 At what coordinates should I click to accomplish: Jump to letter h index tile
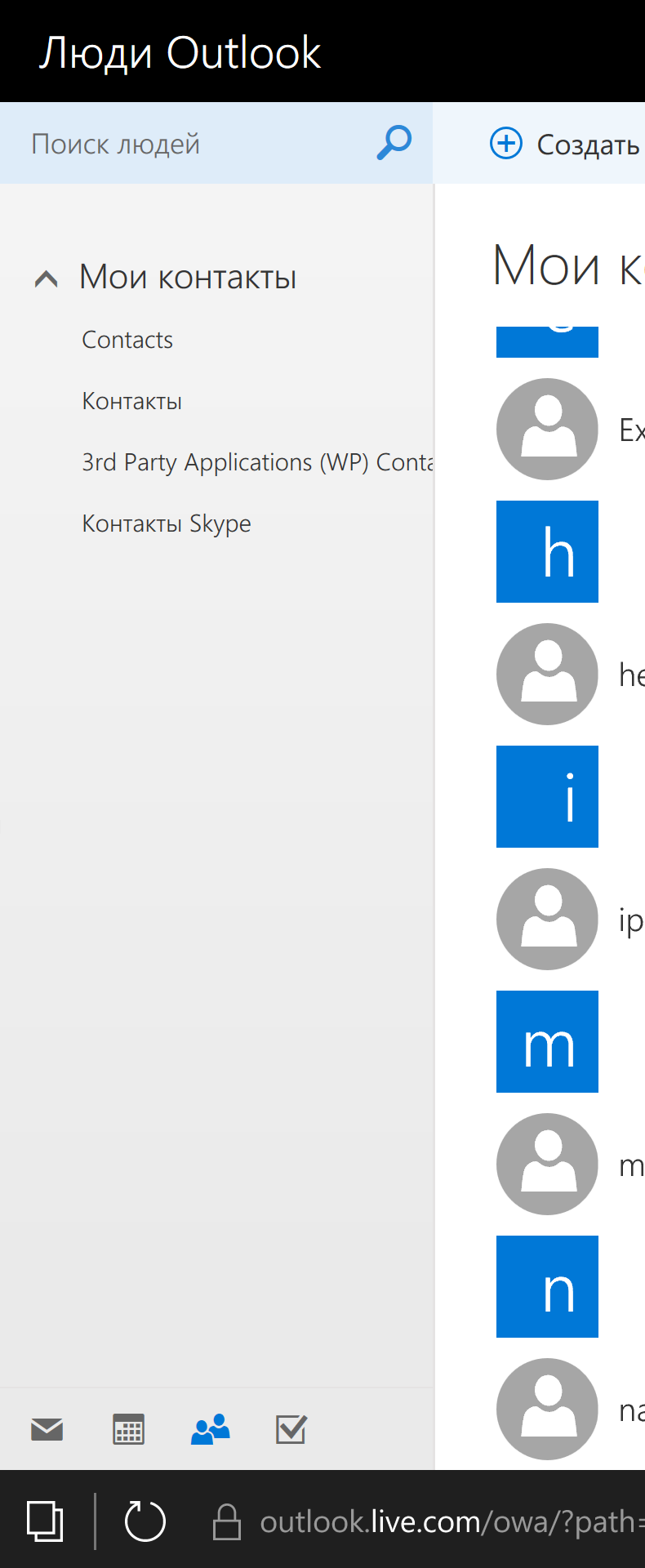(547, 551)
